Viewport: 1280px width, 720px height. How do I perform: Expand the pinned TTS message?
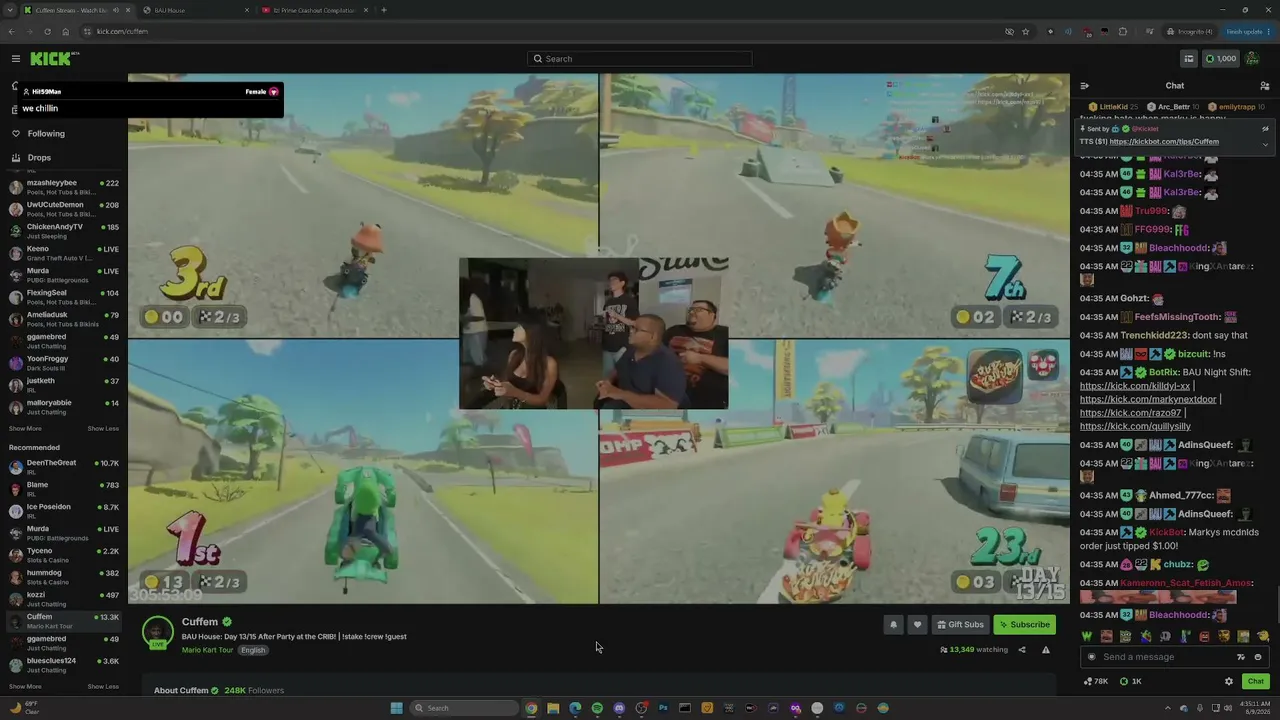point(1265,144)
